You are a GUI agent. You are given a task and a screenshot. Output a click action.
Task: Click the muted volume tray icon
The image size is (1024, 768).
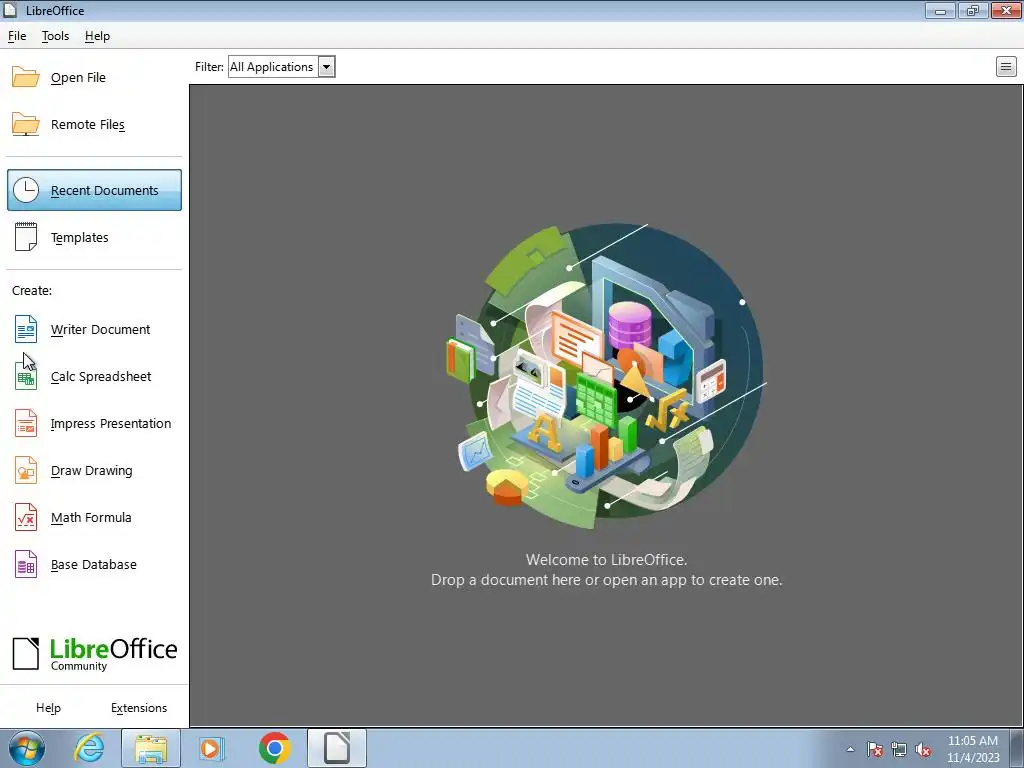pos(923,749)
